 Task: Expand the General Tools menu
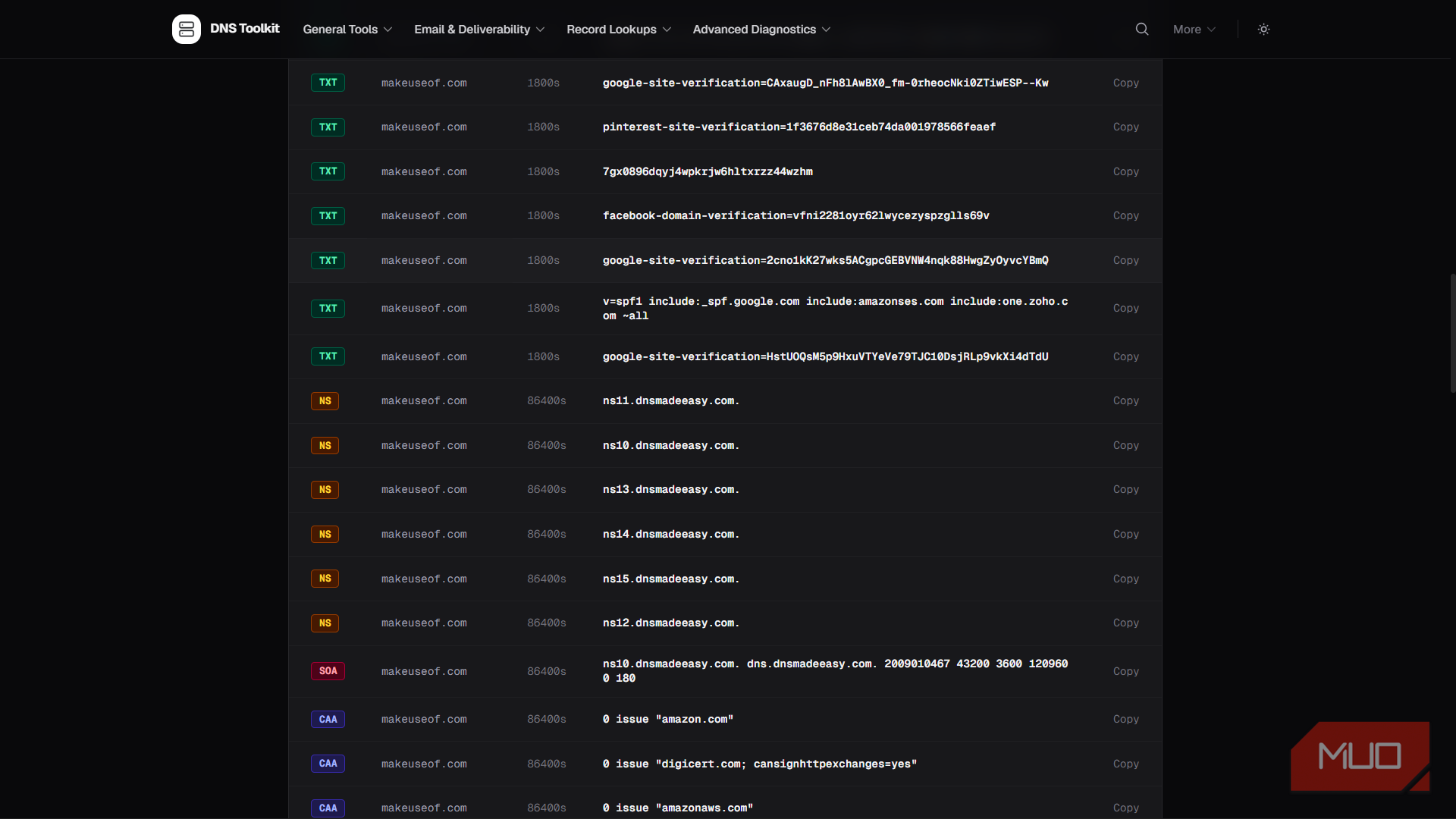tap(347, 29)
